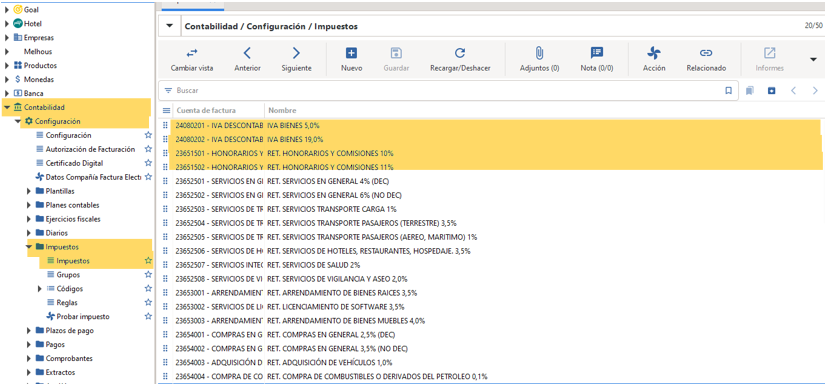Viewport: 827px width, 384px height.
Task: Expand the Ejercicios fiscales folder
Action: [x=29, y=219]
